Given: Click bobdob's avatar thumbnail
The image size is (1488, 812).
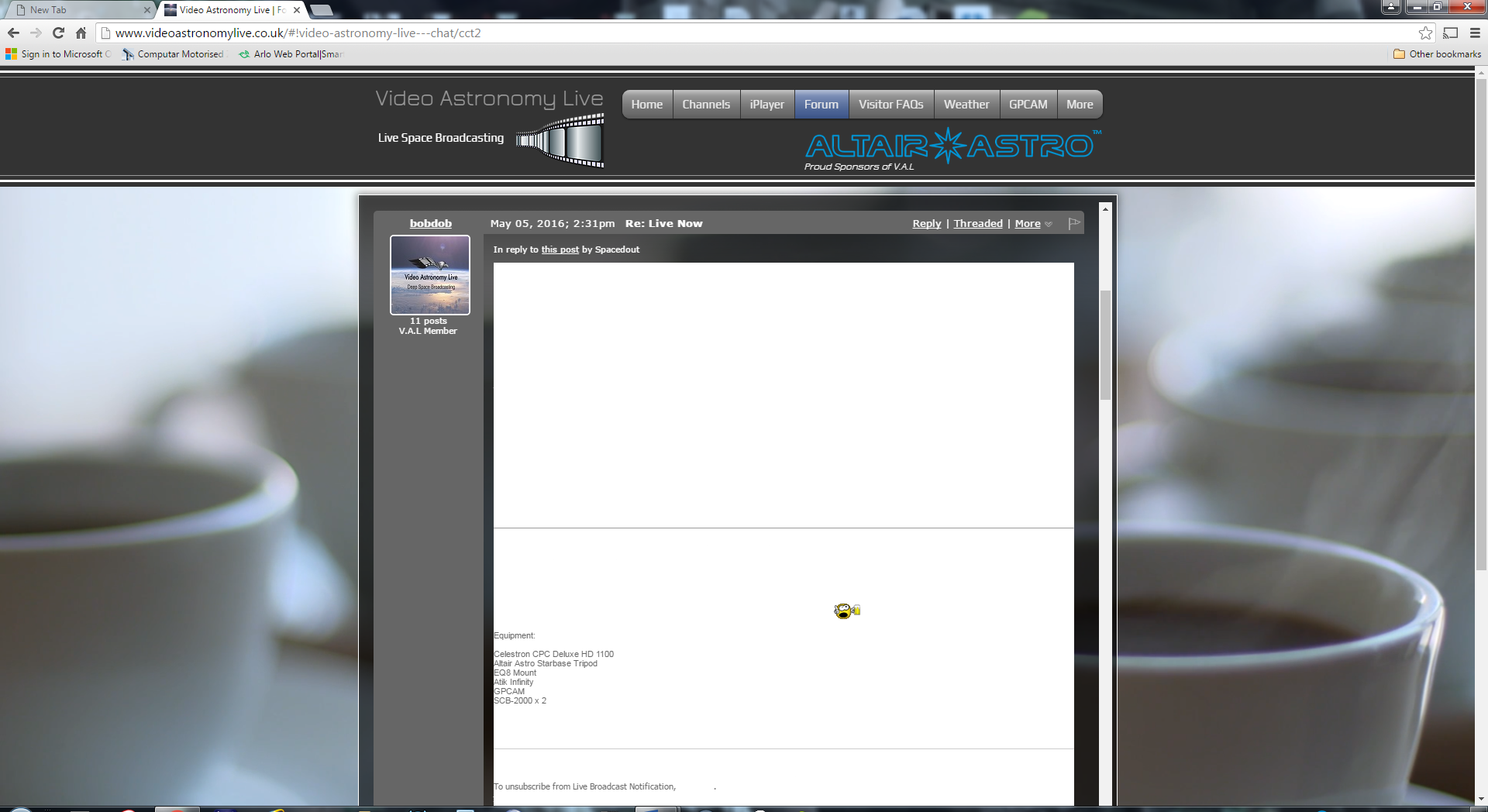Looking at the screenshot, I should pyautogui.click(x=430, y=275).
